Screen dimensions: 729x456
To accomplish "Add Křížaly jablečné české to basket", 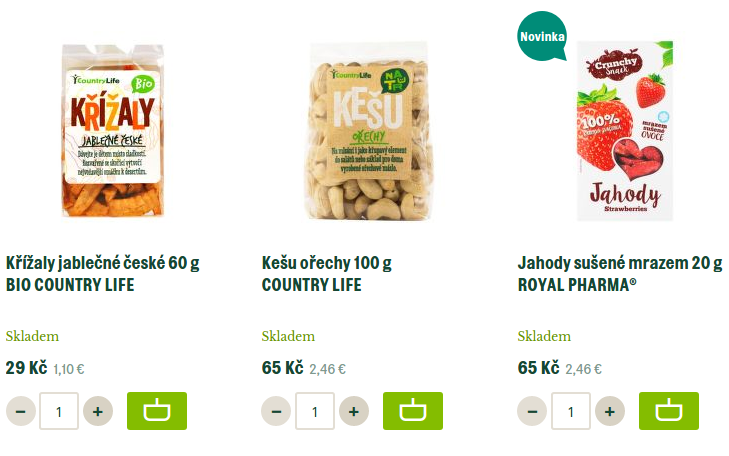I will pos(157,411).
